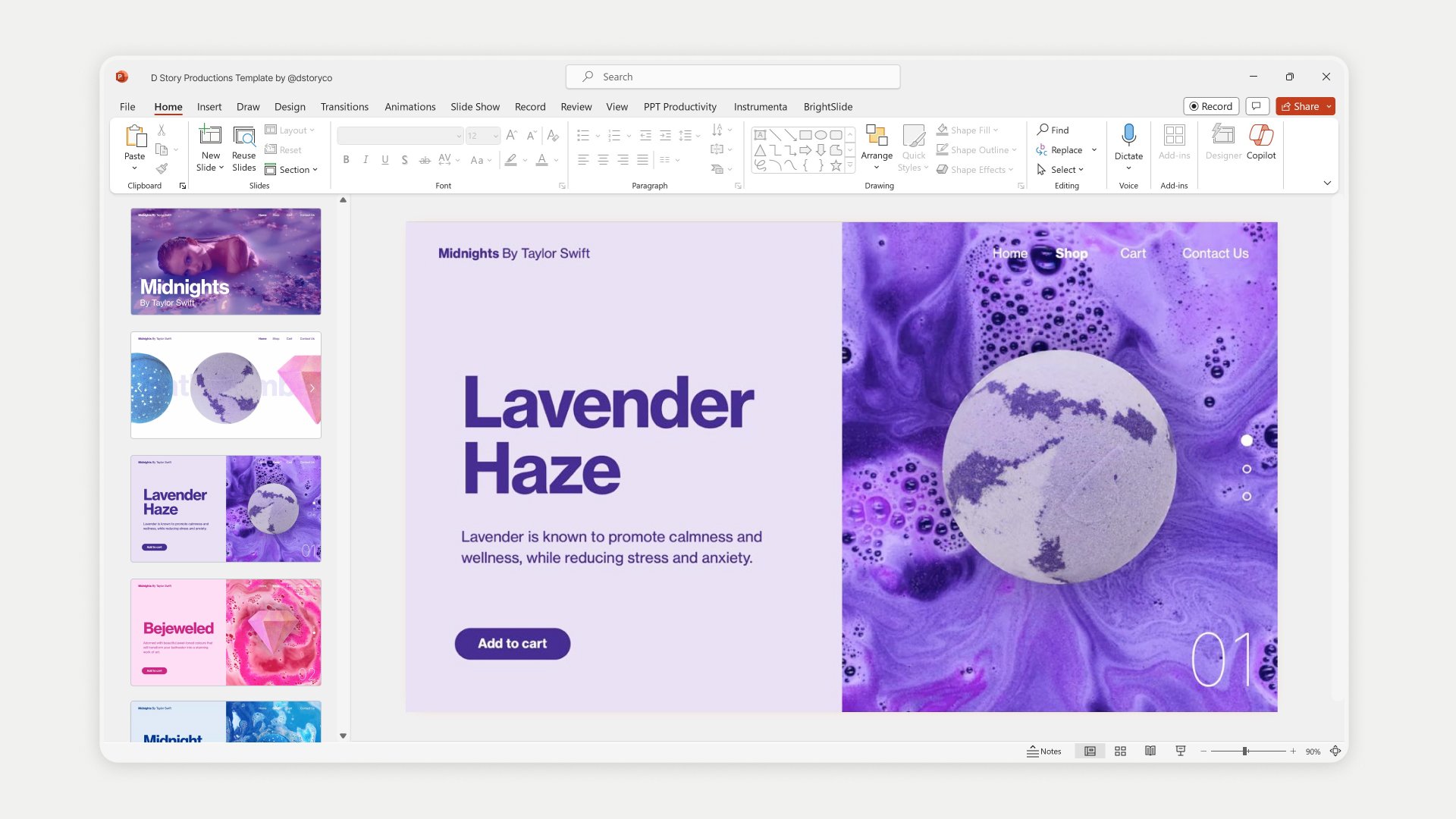Toggle italic text formatting
1456x819 pixels.
click(x=366, y=160)
